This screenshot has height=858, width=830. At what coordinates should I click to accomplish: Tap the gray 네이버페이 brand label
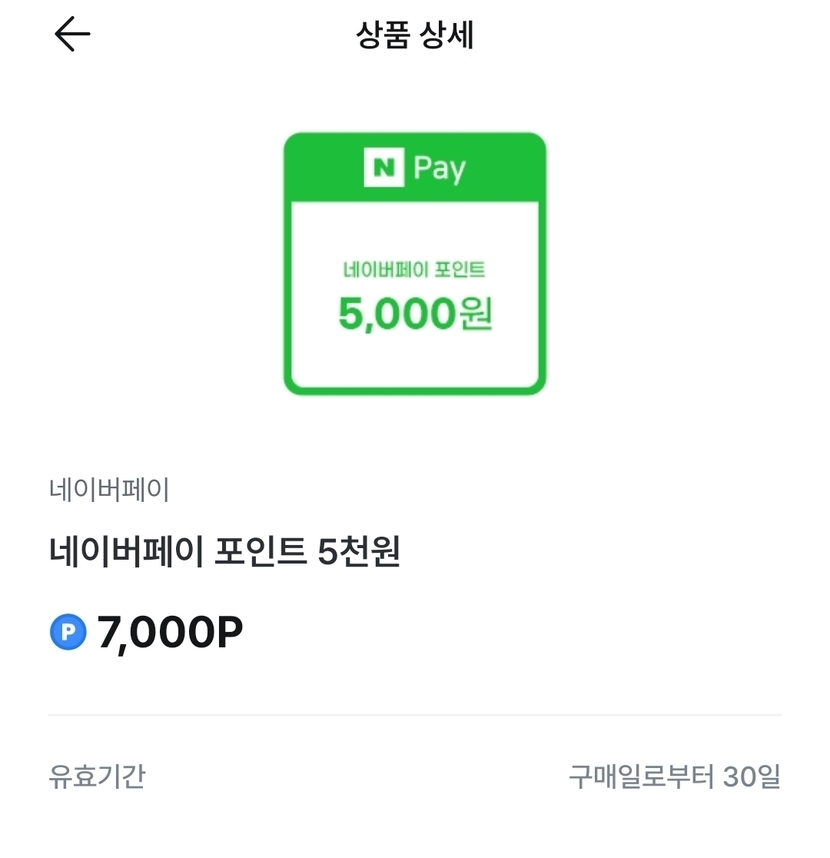coord(109,490)
